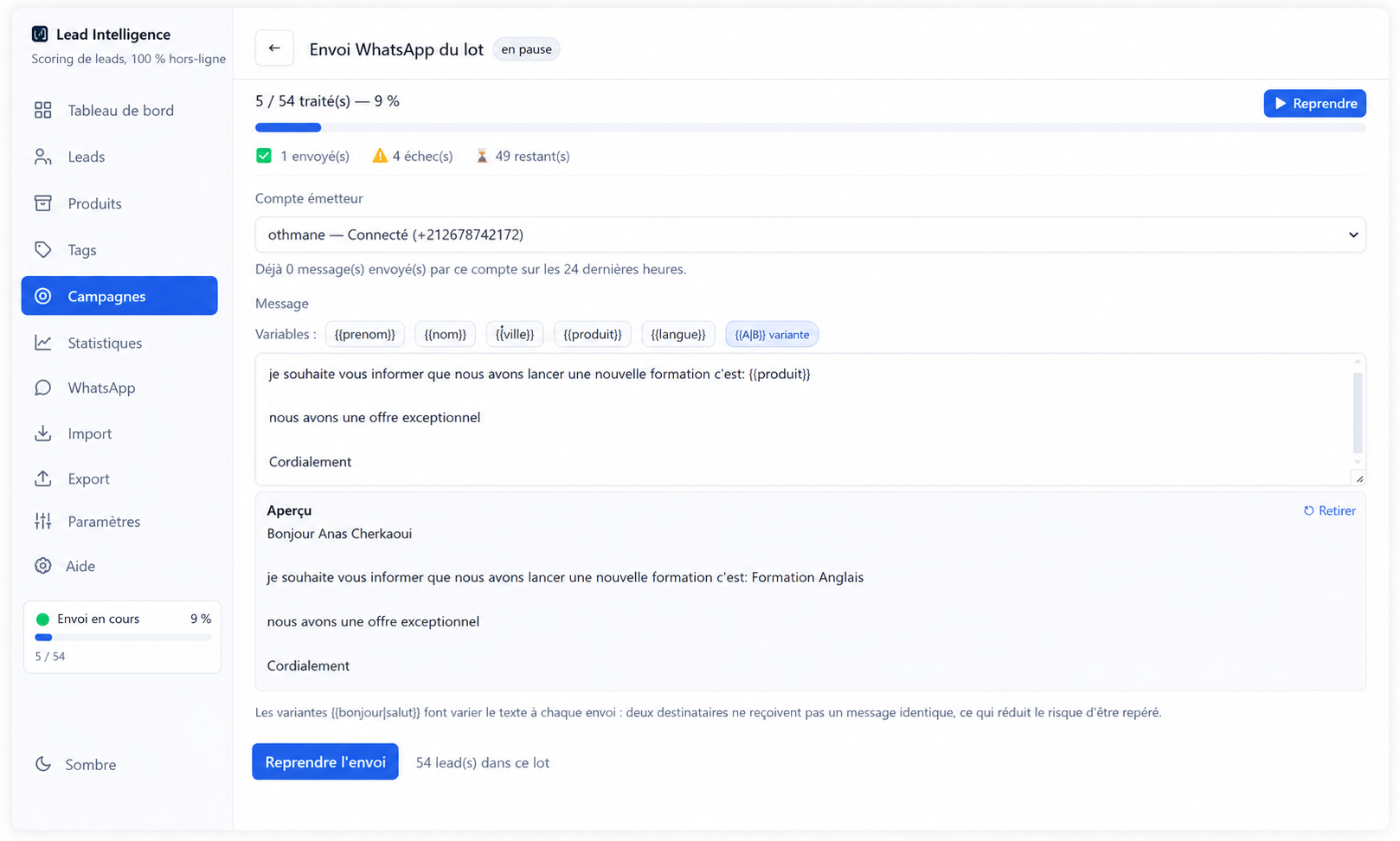
Task: Click the 'en pause' status badge
Action: (x=526, y=49)
